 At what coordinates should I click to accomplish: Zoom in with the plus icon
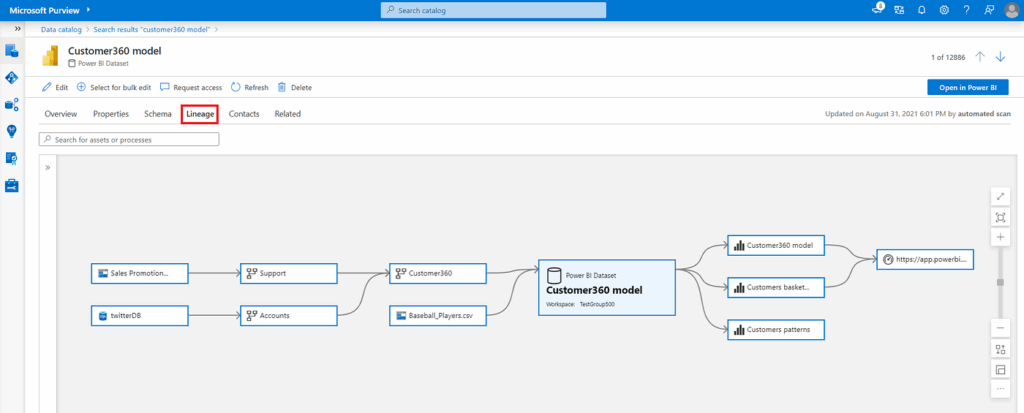[x=999, y=237]
